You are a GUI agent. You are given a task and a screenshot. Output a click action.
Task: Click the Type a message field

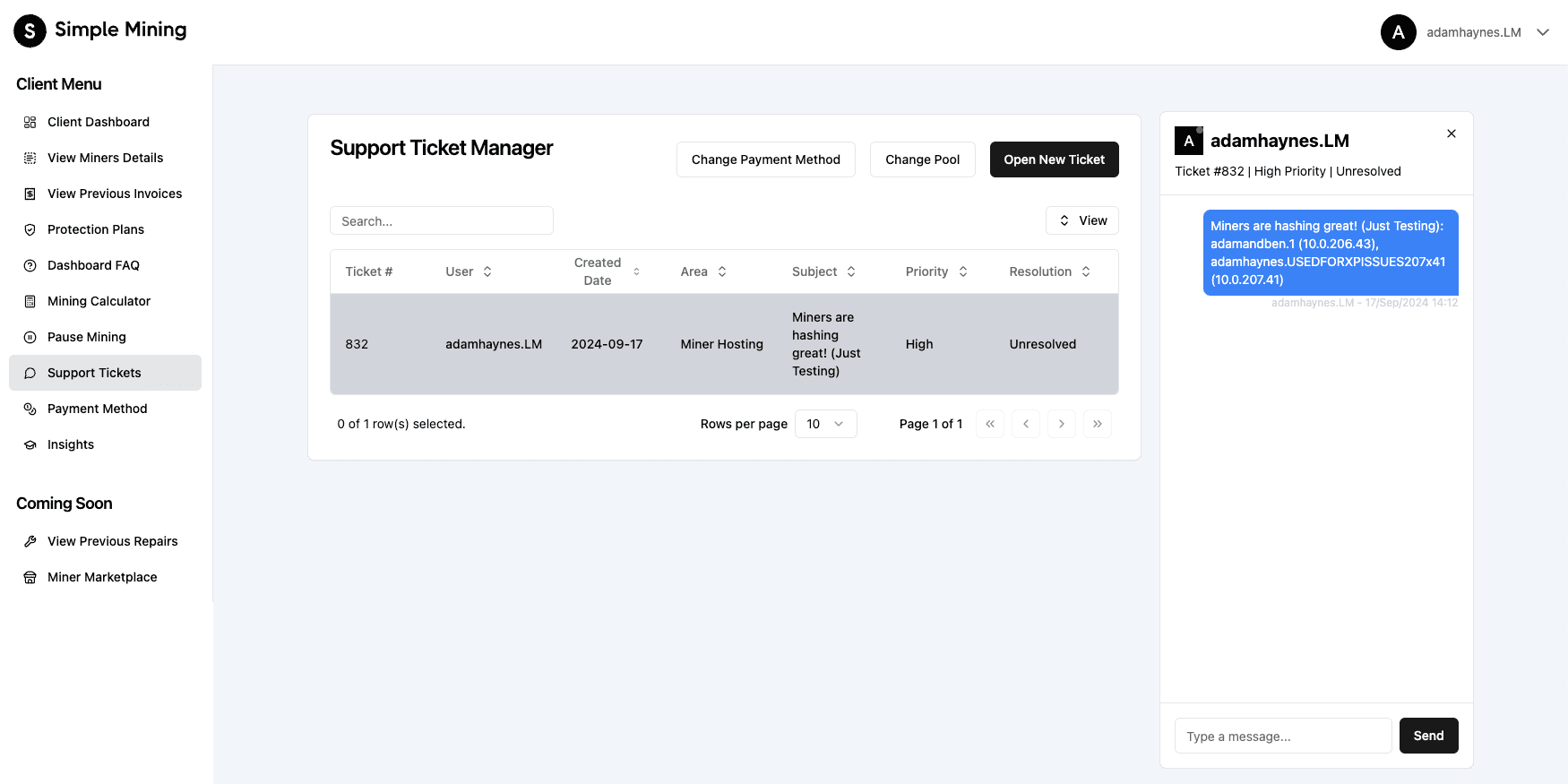click(1283, 736)
